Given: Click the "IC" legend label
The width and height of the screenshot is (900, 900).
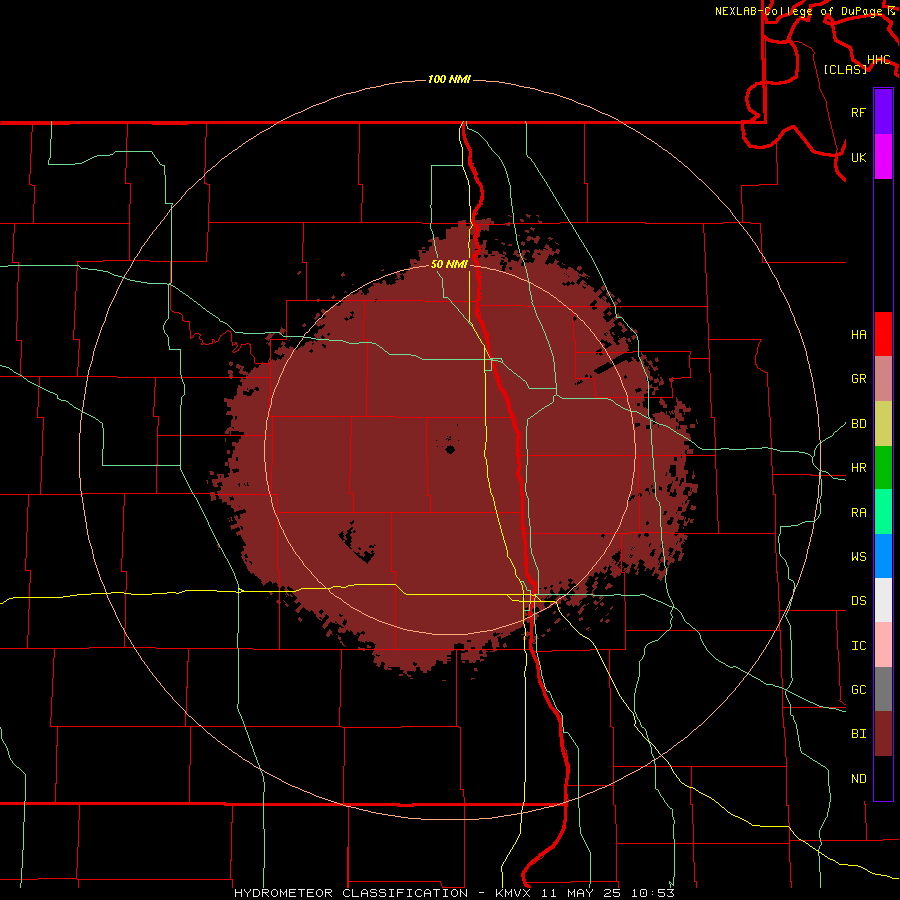Looking at the screenshot, I should [x=858, y=645].
